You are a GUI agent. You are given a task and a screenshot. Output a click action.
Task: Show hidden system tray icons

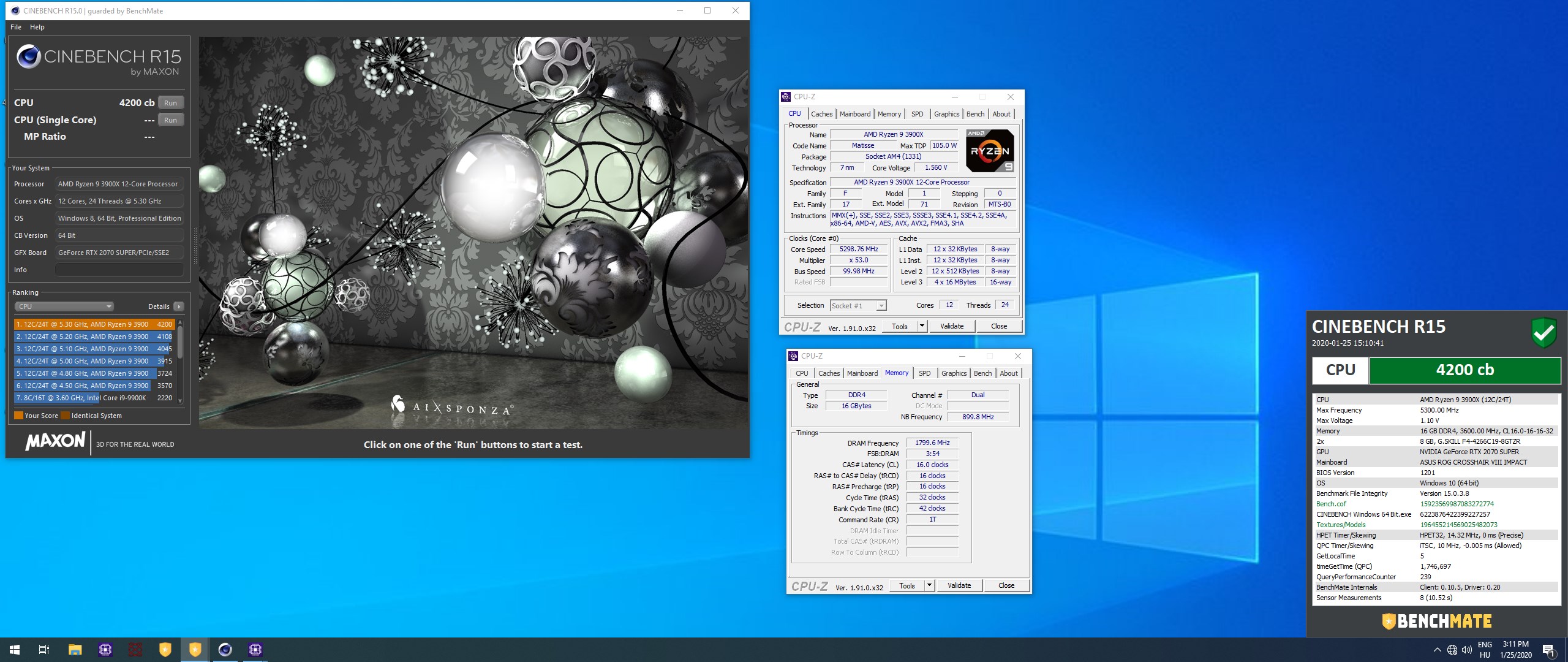[1437, 650]
